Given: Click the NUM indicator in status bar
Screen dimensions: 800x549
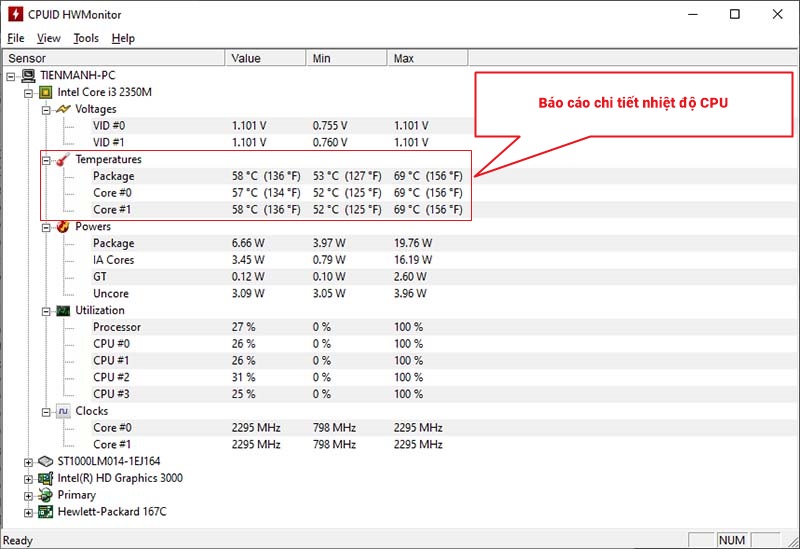Looking at the screenshot, I should click(732, 540).
